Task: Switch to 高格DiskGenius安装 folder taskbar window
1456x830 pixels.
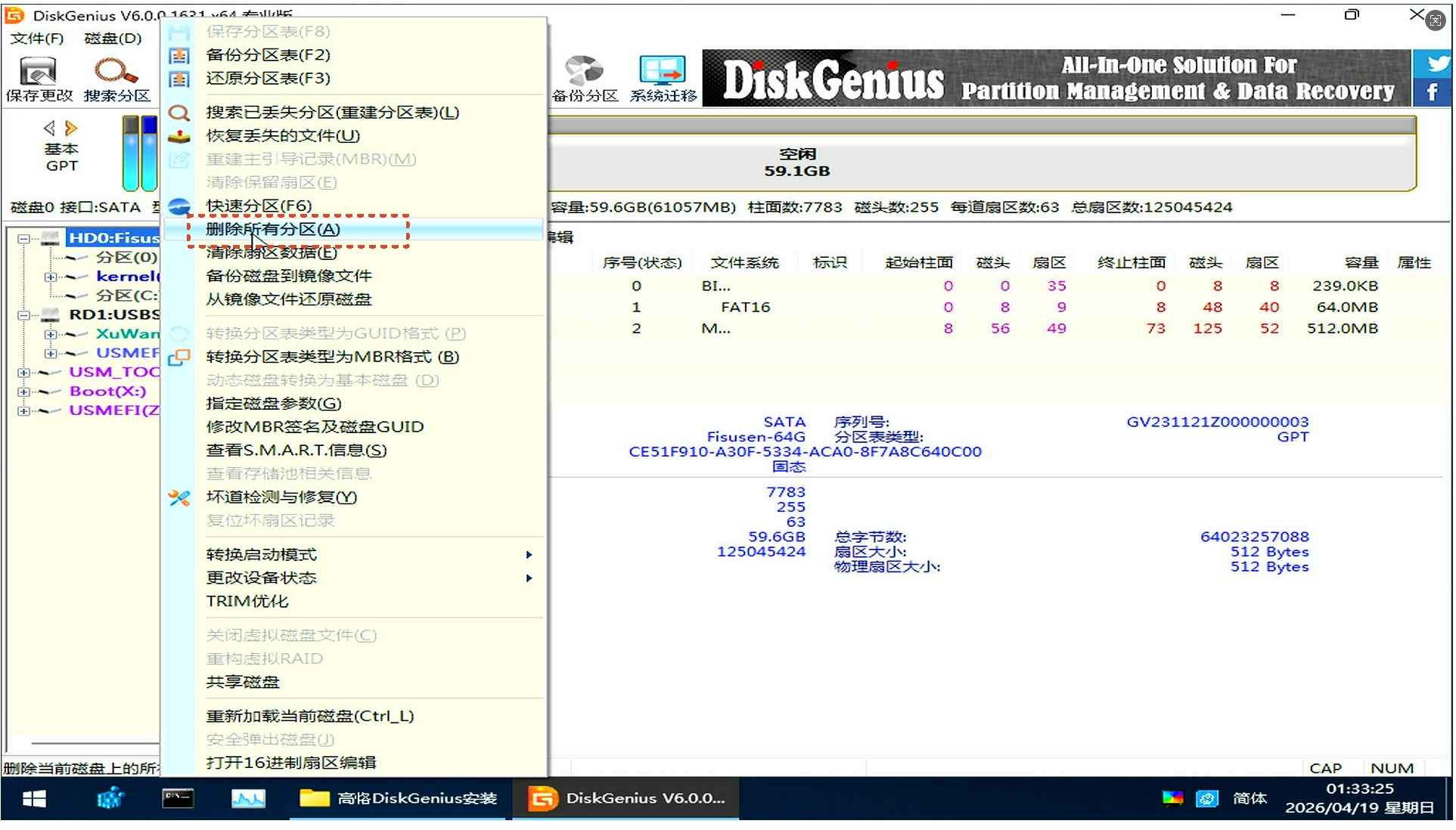Action: (399, 798)
